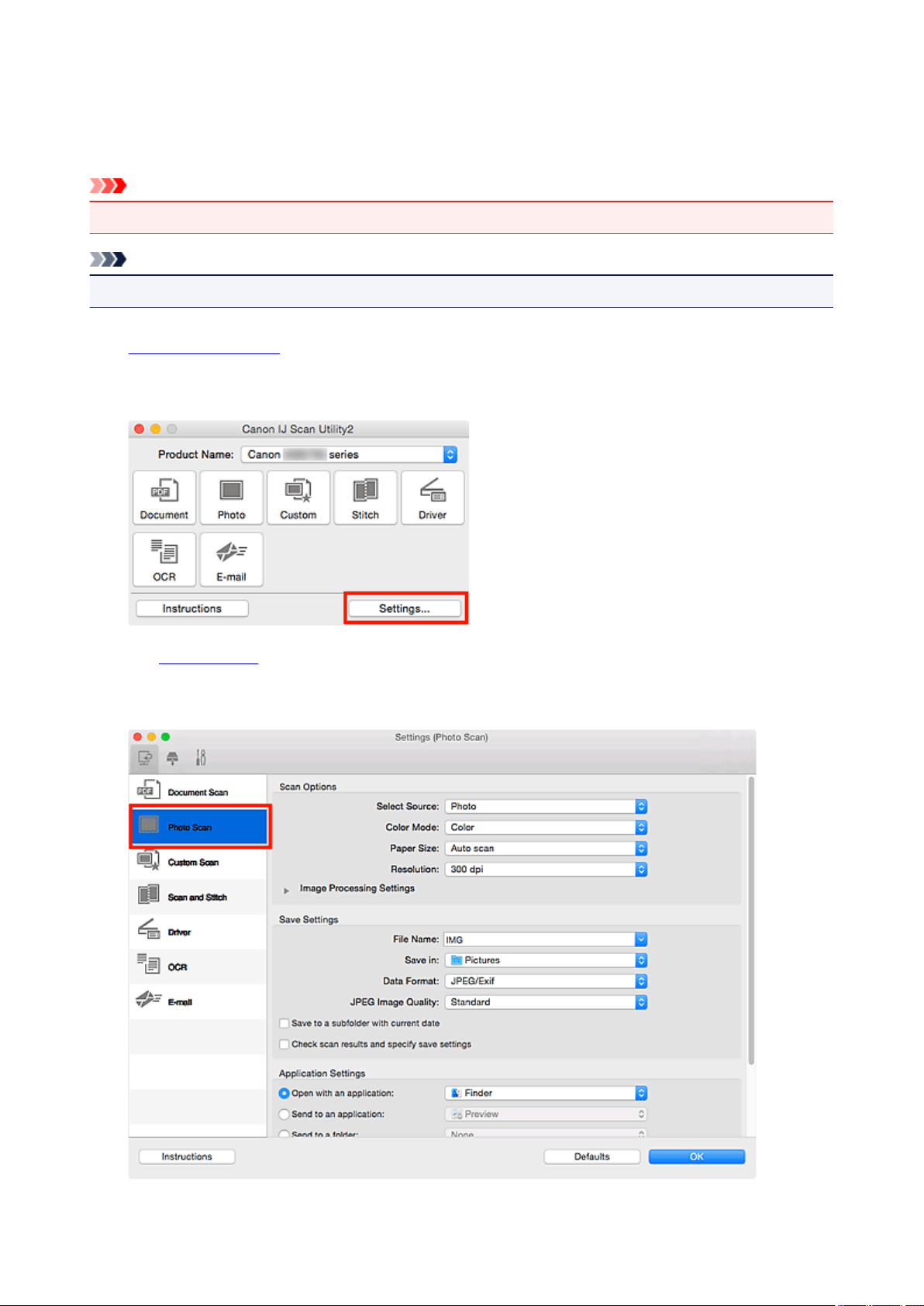924x1306 pixels.
Task: Click the Stitch icon in Scan Utility2
Action: pos(365,498)
